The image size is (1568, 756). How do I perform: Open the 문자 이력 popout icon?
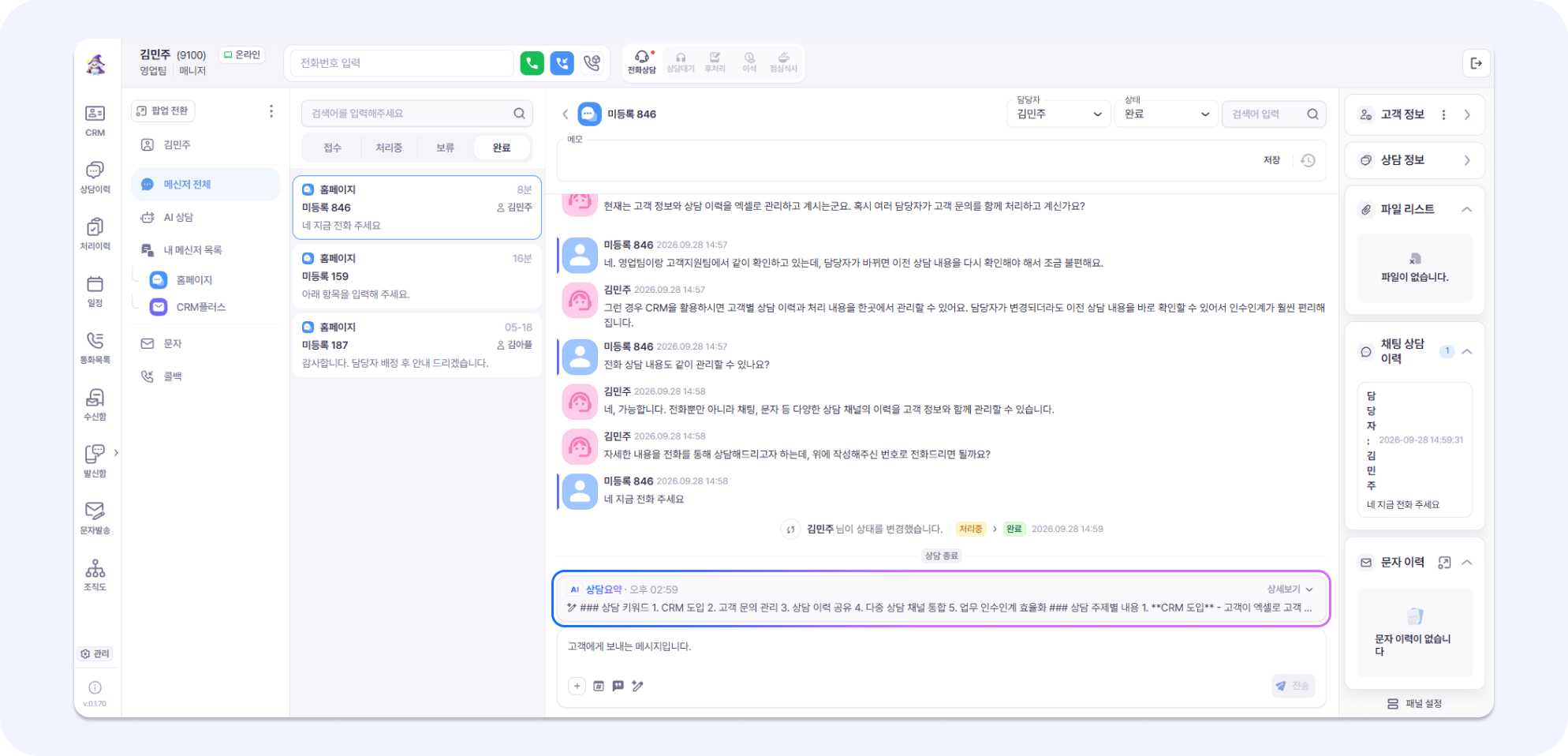(1444, 563)
